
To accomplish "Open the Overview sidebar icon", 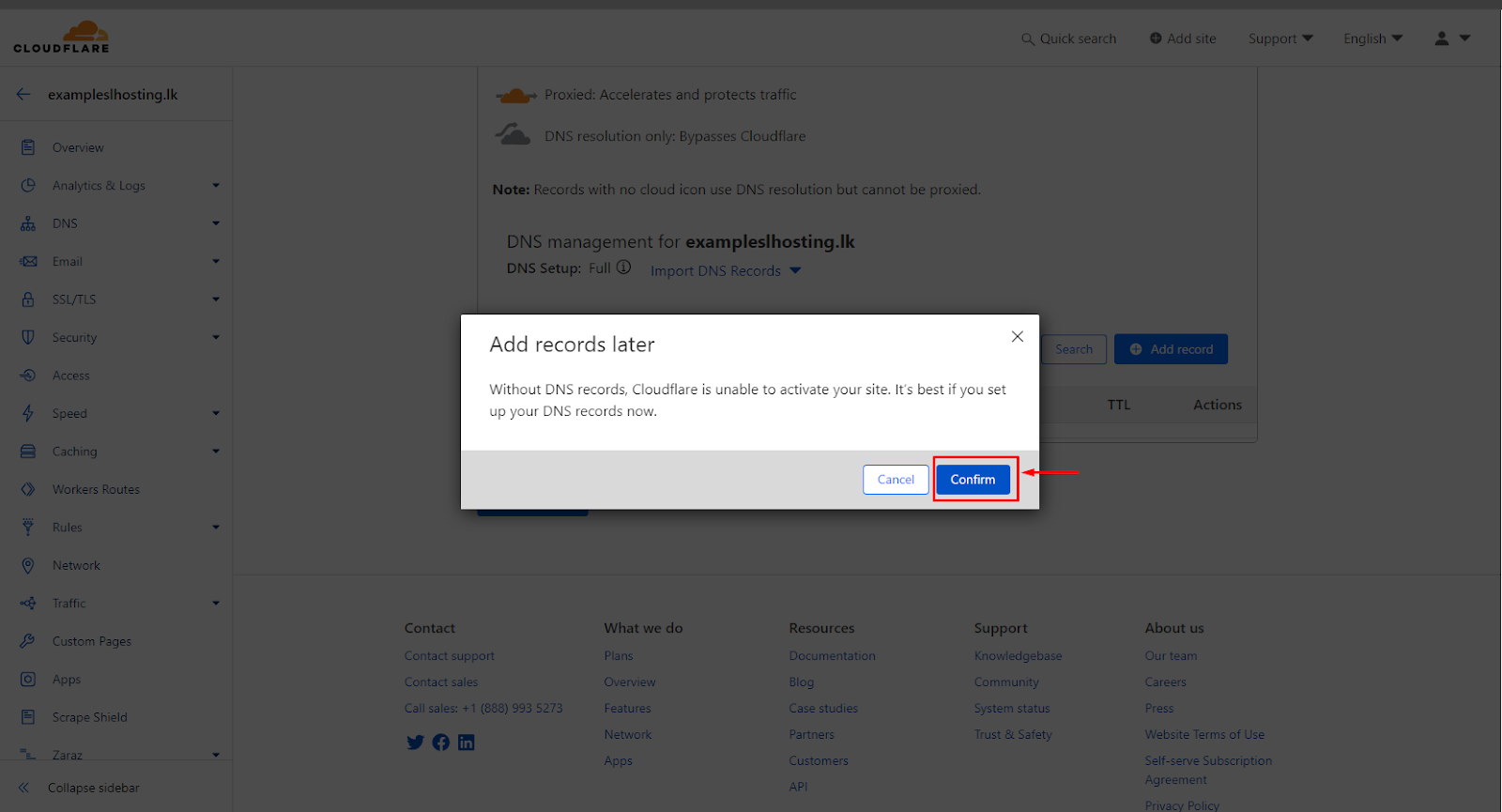I will 28,147.
